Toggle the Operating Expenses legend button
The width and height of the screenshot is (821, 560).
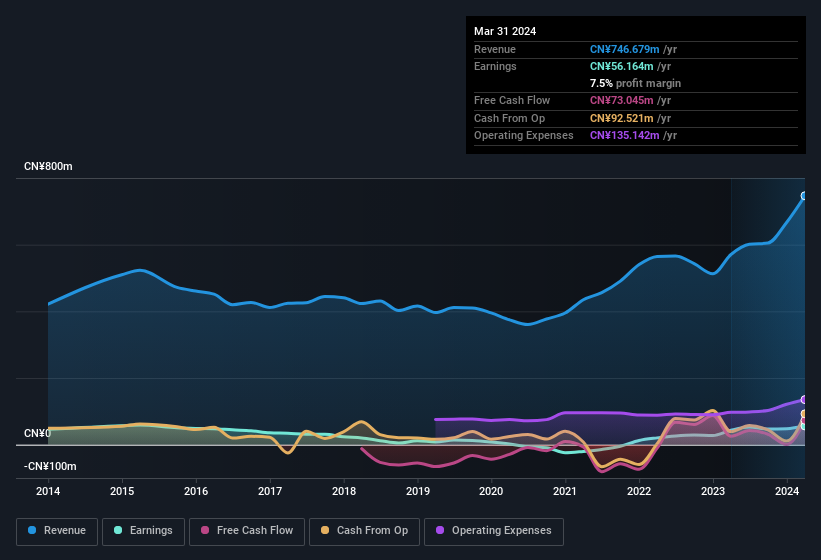494,531
